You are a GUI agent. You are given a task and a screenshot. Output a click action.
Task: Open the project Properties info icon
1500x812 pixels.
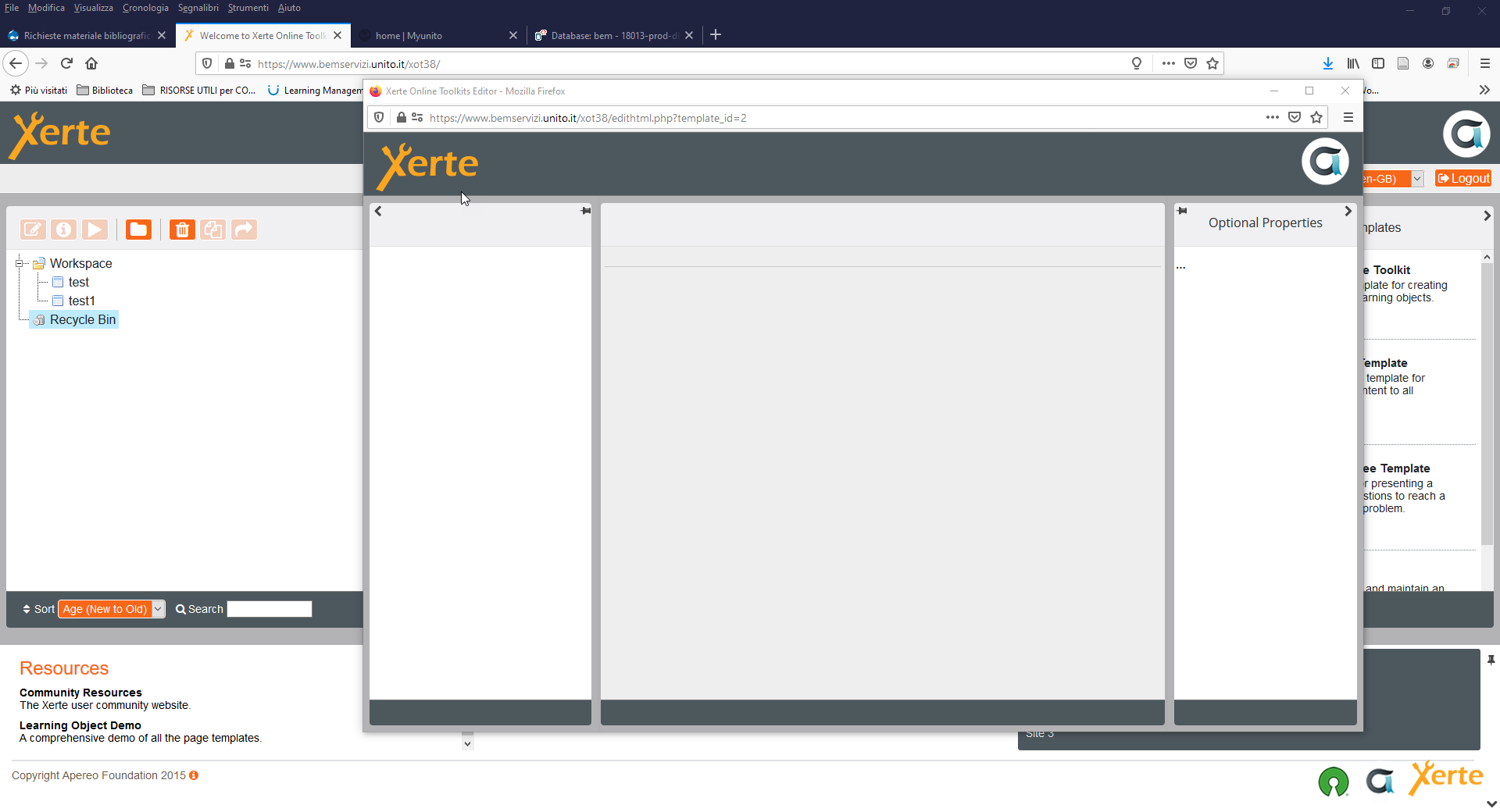[64, 230]
